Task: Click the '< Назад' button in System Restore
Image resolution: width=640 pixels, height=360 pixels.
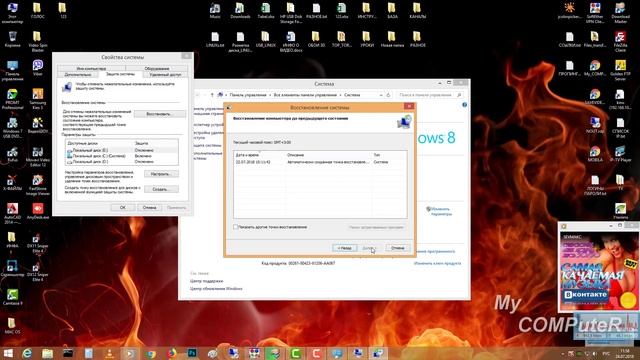Action: (x=344, y=248)
